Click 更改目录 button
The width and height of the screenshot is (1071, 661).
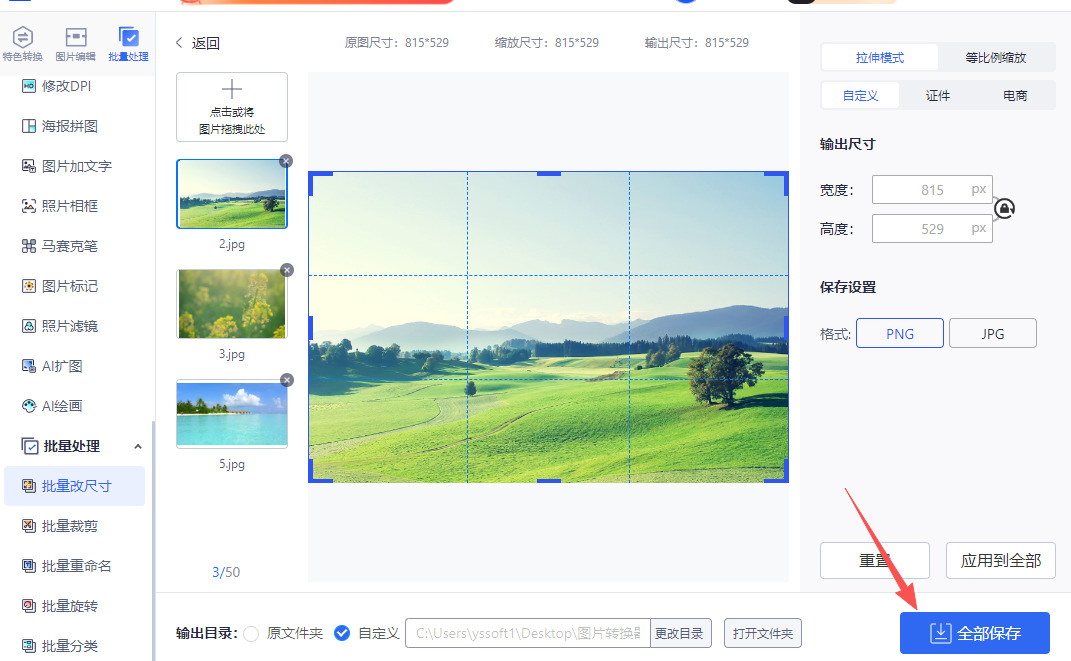point(680,633)
